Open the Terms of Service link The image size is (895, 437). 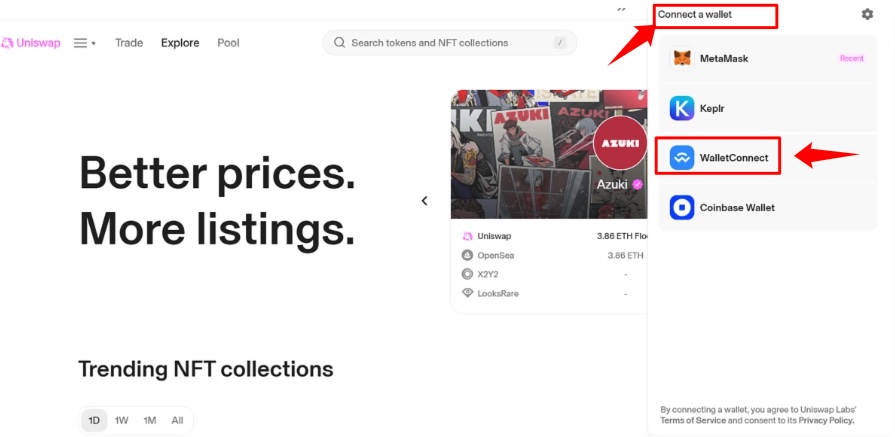pyautogui.click(x=693, y=421)
